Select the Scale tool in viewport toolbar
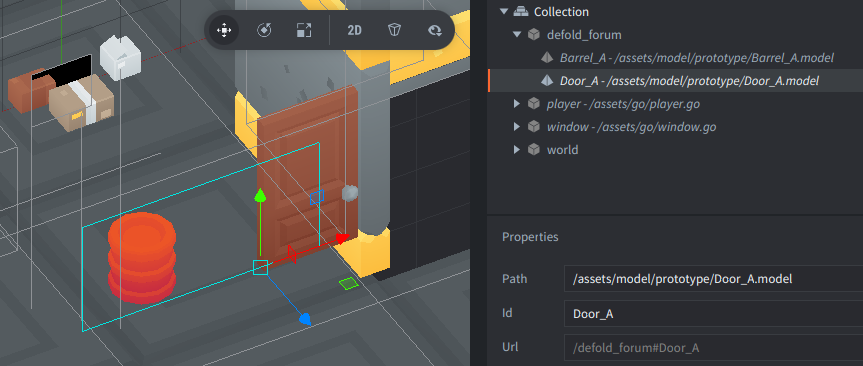863x366 pixels. pyautogui.click(x=304, y=30)
